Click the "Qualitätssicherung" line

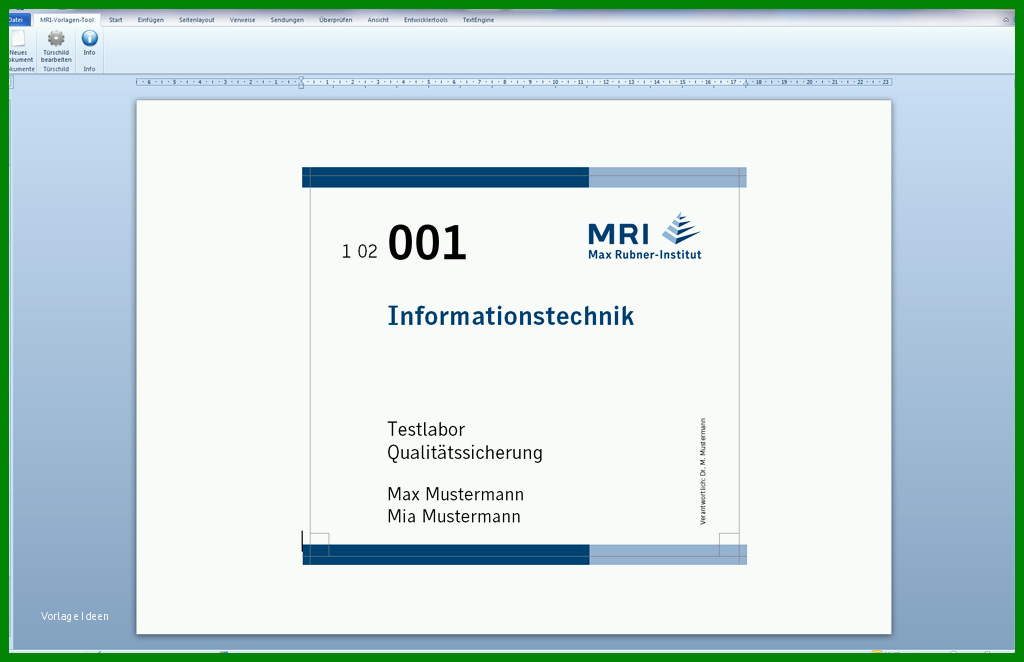(x=465, y=452)
